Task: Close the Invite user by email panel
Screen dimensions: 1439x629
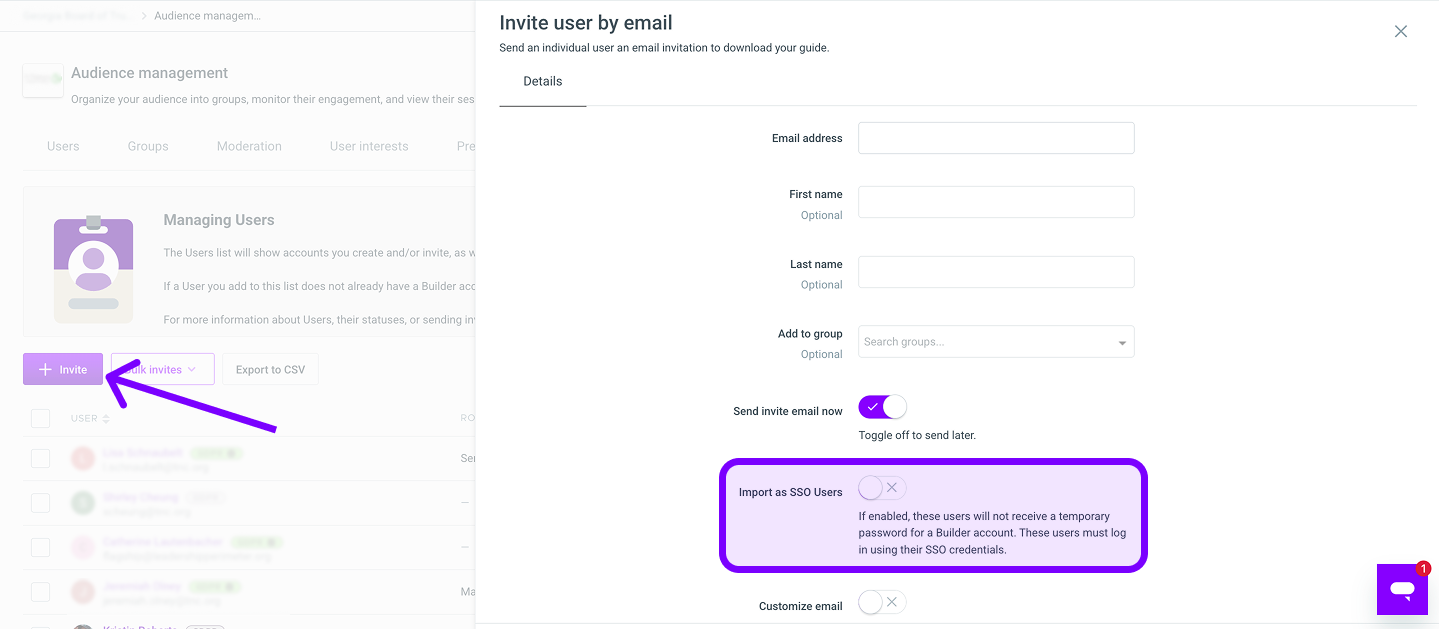Action: pos(1401,31)
